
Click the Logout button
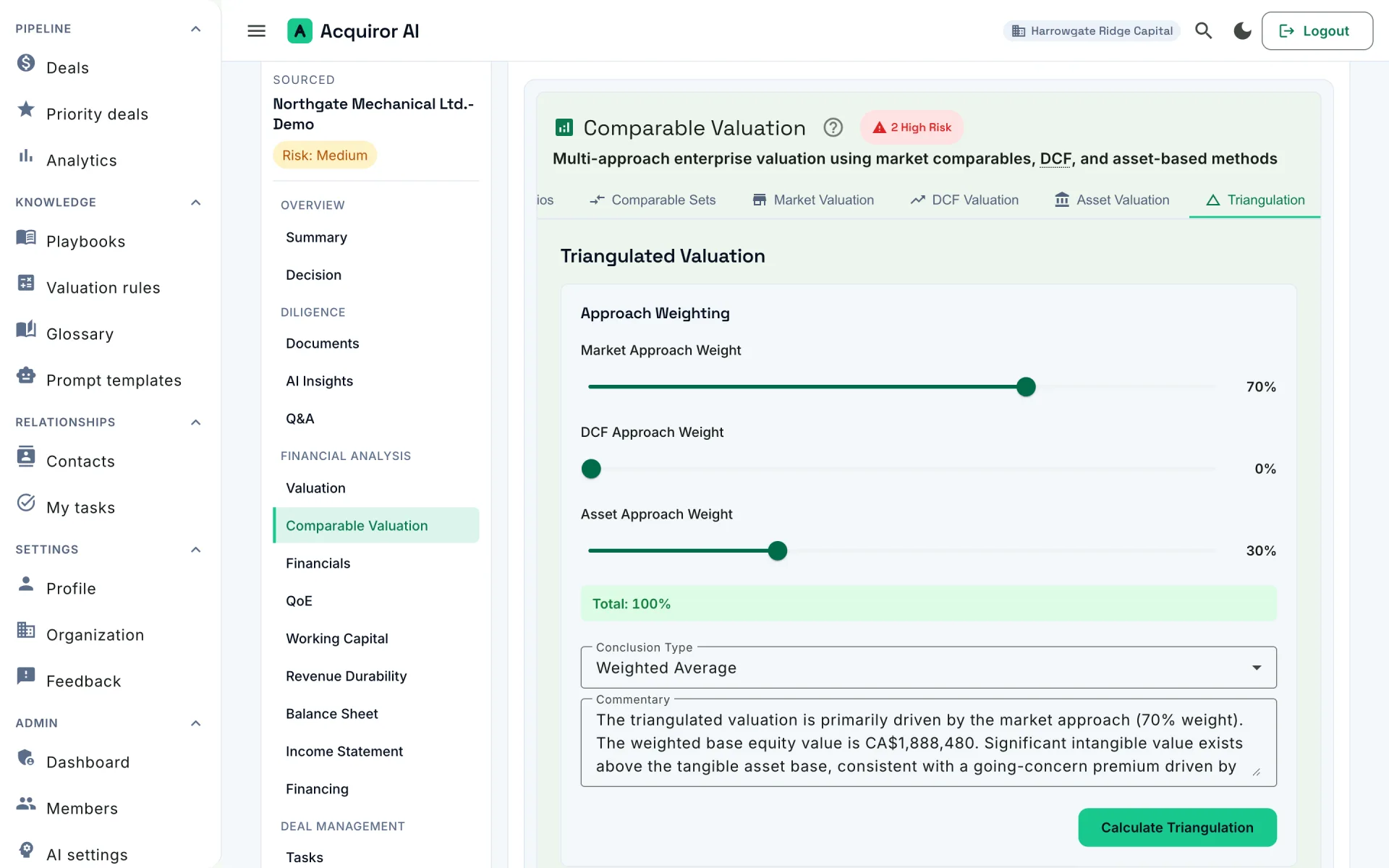pos(1317,31)
